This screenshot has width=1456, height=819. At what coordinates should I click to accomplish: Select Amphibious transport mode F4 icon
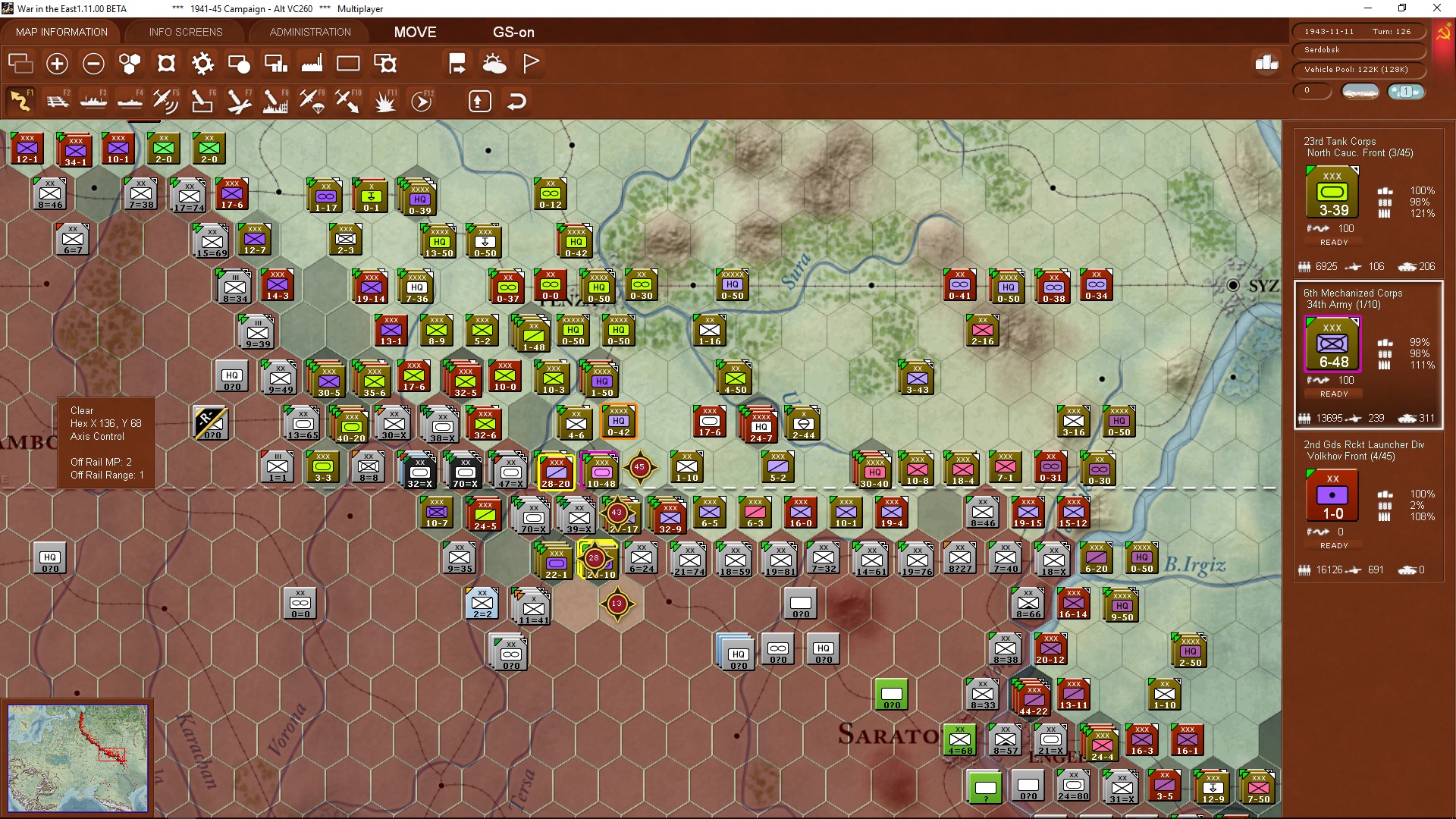[130, 101]
